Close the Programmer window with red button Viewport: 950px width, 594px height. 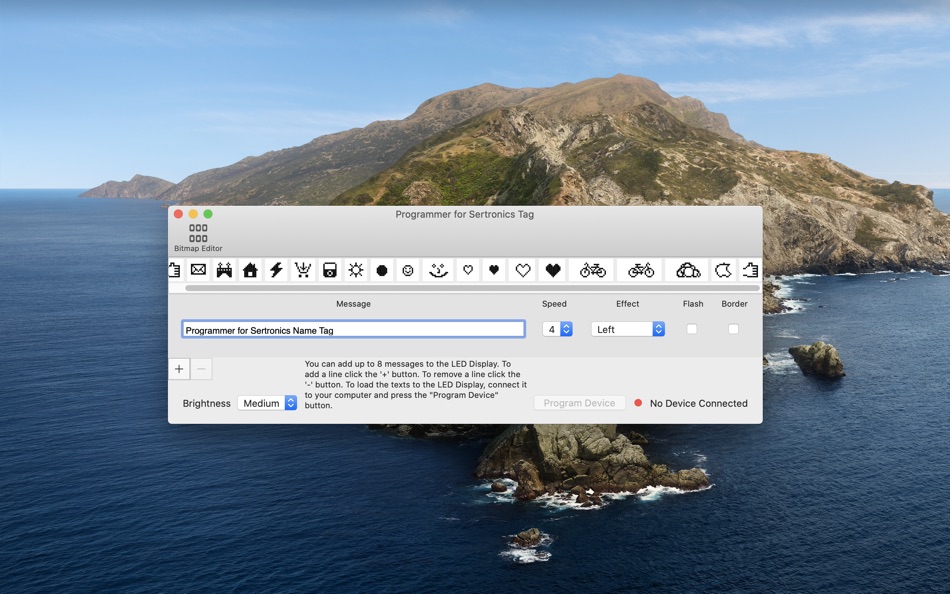[178, 214]
